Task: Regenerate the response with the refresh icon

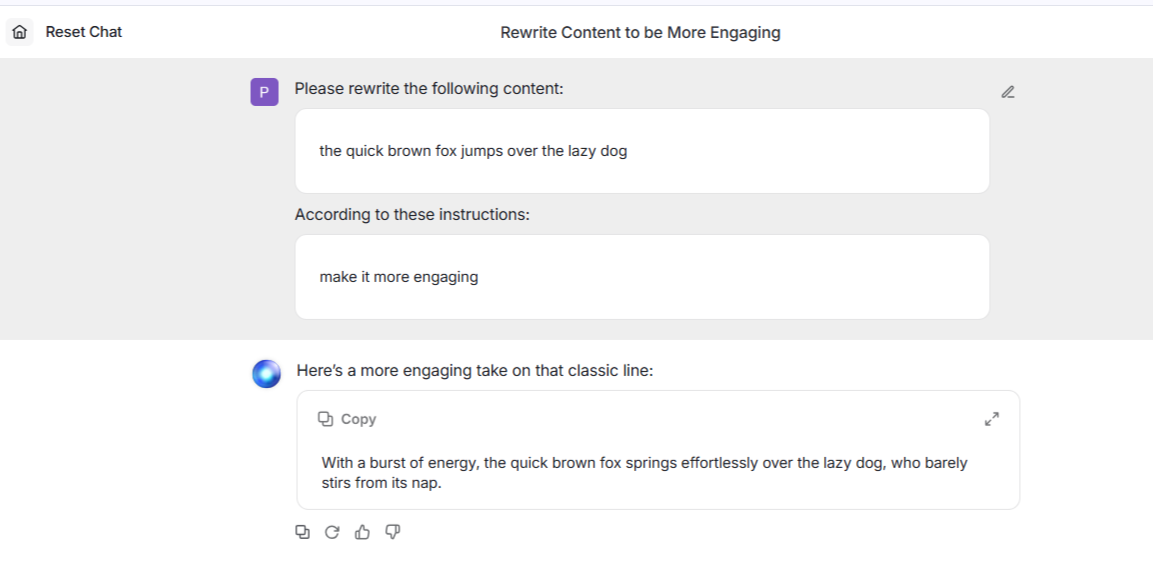Action: tap(332, 532)
